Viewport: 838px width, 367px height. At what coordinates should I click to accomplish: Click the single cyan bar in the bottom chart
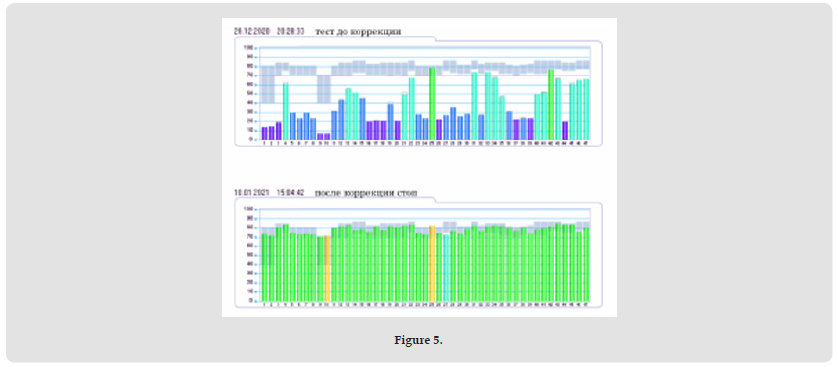click(x=446, y=267)
